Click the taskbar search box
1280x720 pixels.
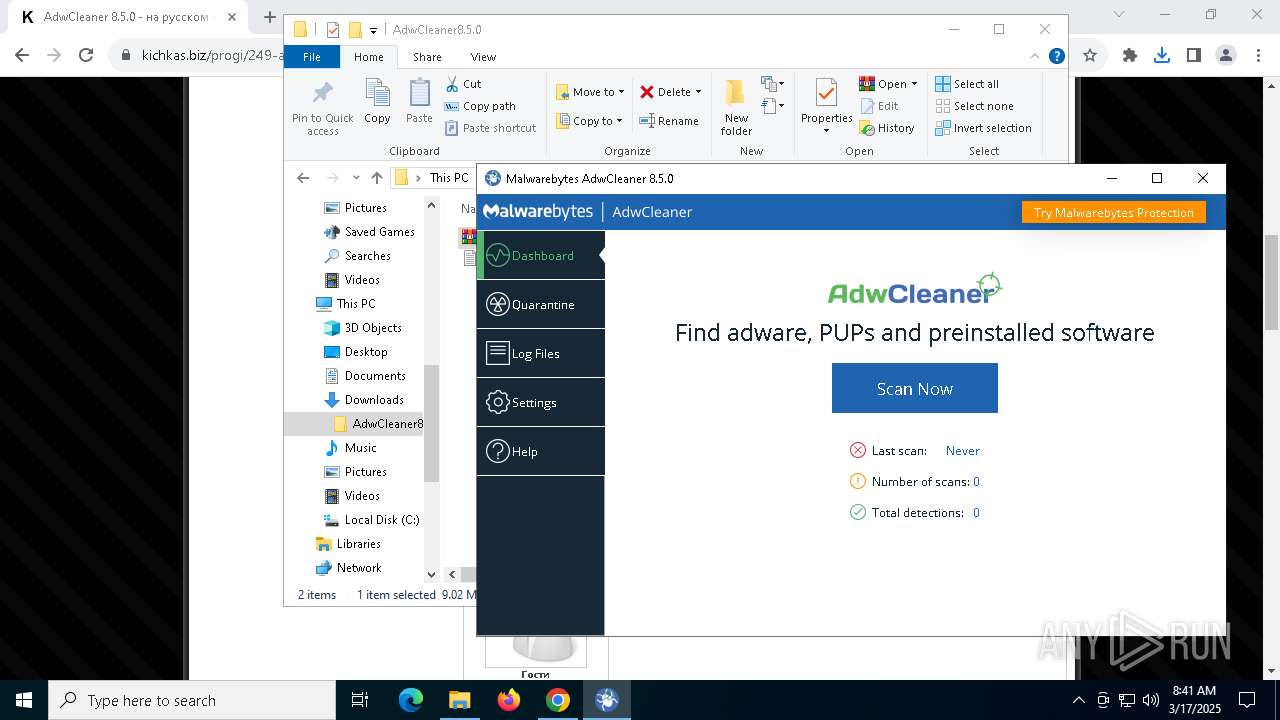coord(192,700)
